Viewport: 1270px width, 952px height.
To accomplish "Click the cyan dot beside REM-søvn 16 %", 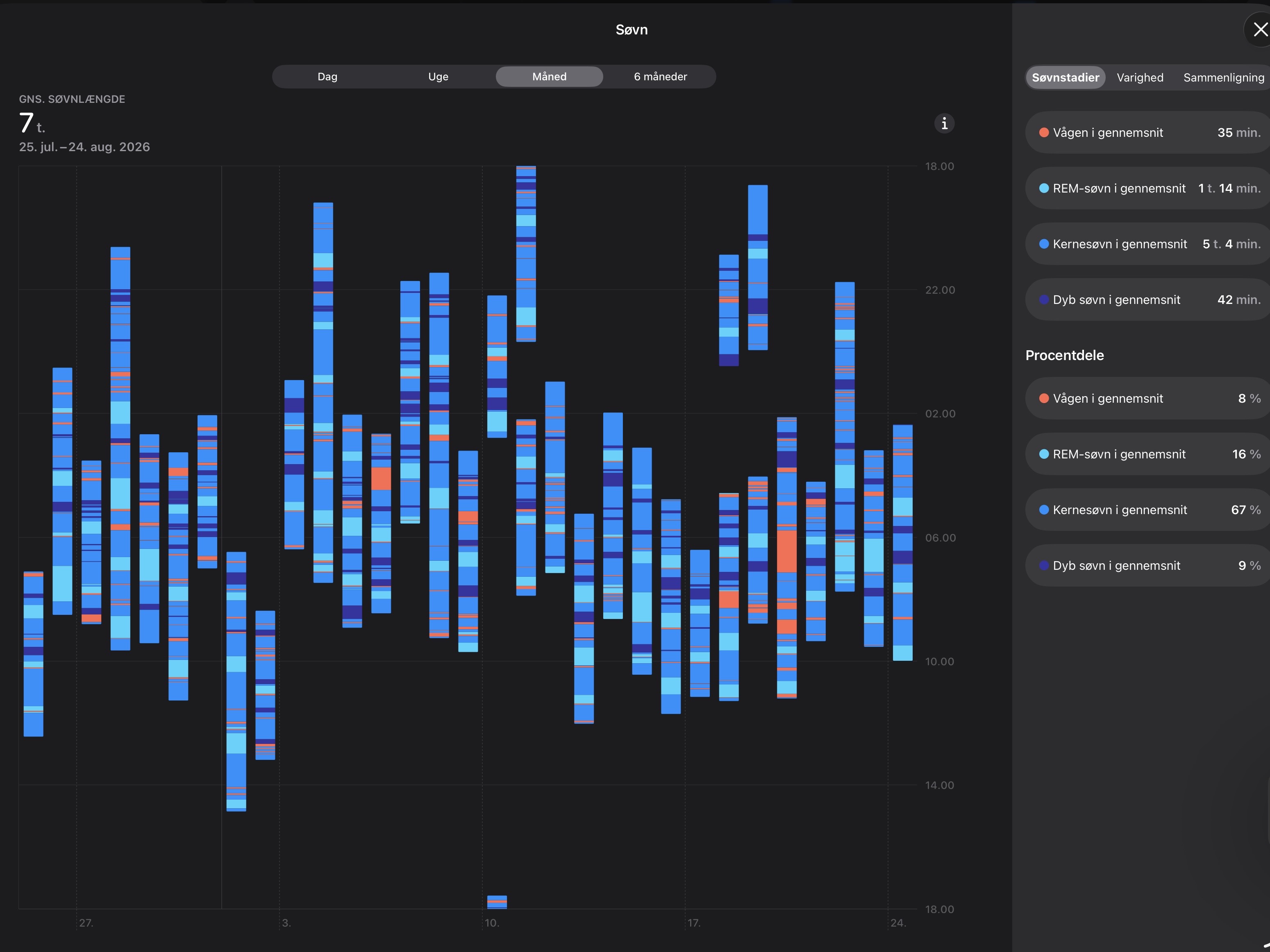I will (x=1044, y=454).
